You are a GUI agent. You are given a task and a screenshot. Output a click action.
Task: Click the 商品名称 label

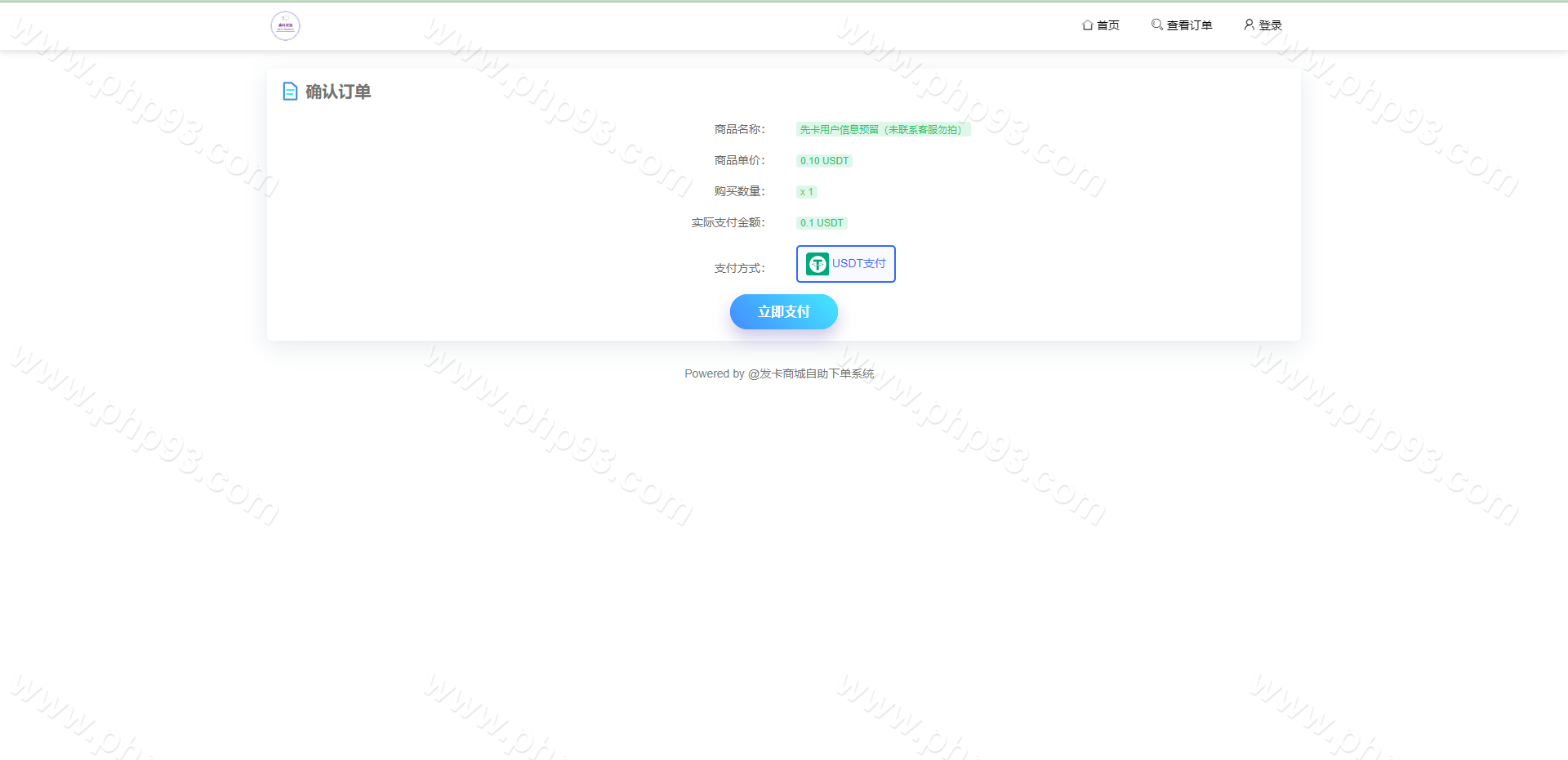pos(739,129)
